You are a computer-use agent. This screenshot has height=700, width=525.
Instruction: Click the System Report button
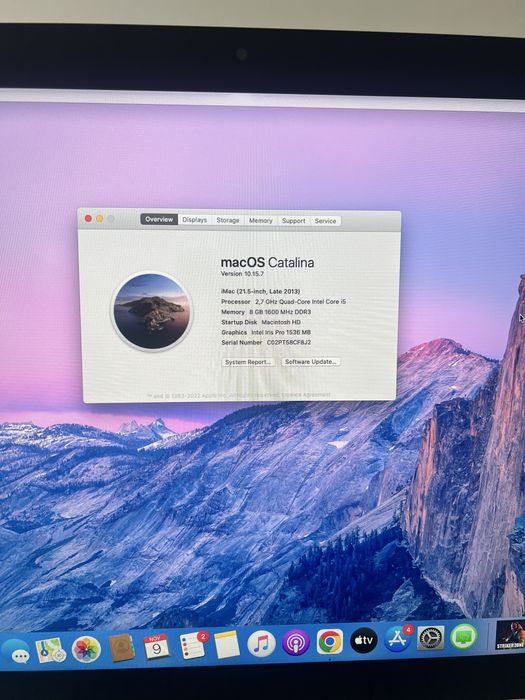(x=248, y=362)
